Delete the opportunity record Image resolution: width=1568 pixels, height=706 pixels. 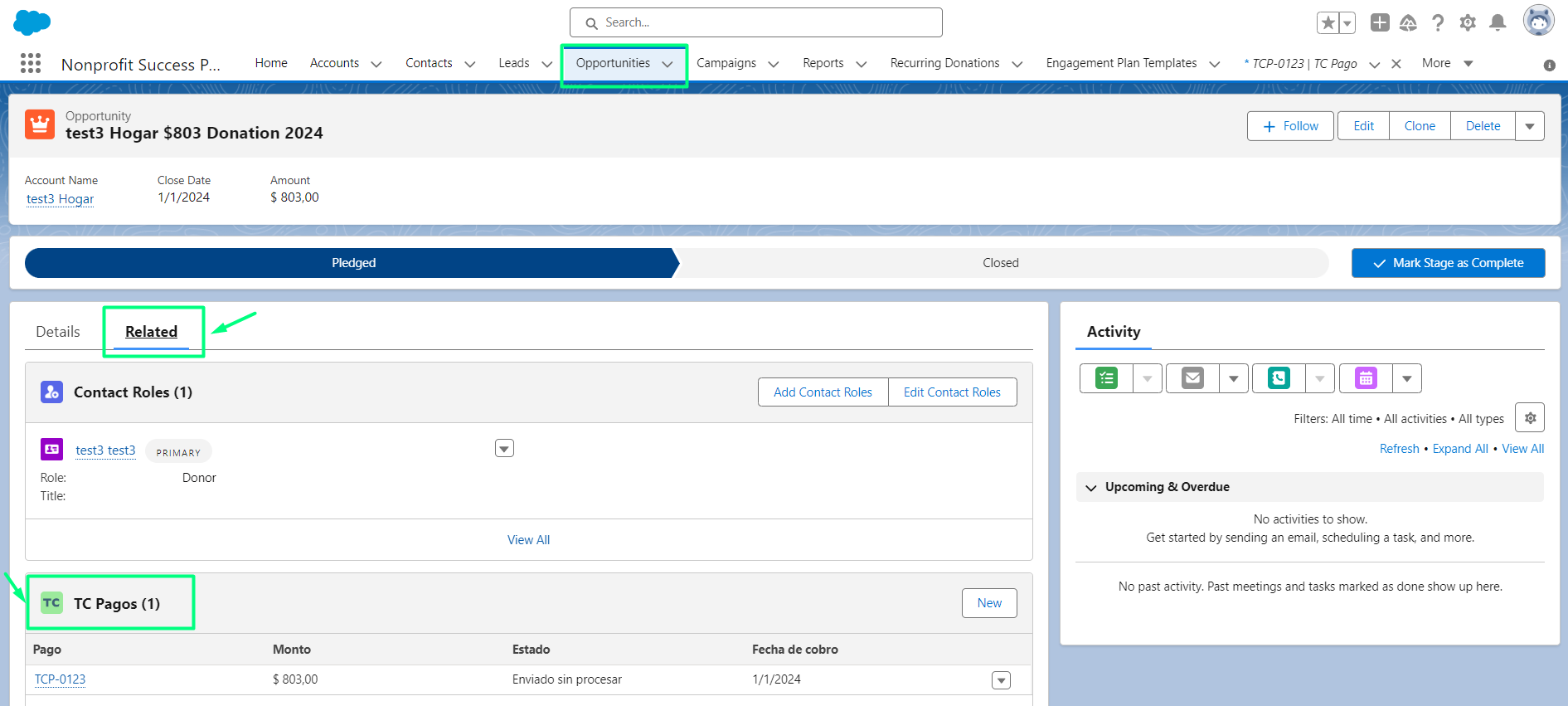(1483, 126)
